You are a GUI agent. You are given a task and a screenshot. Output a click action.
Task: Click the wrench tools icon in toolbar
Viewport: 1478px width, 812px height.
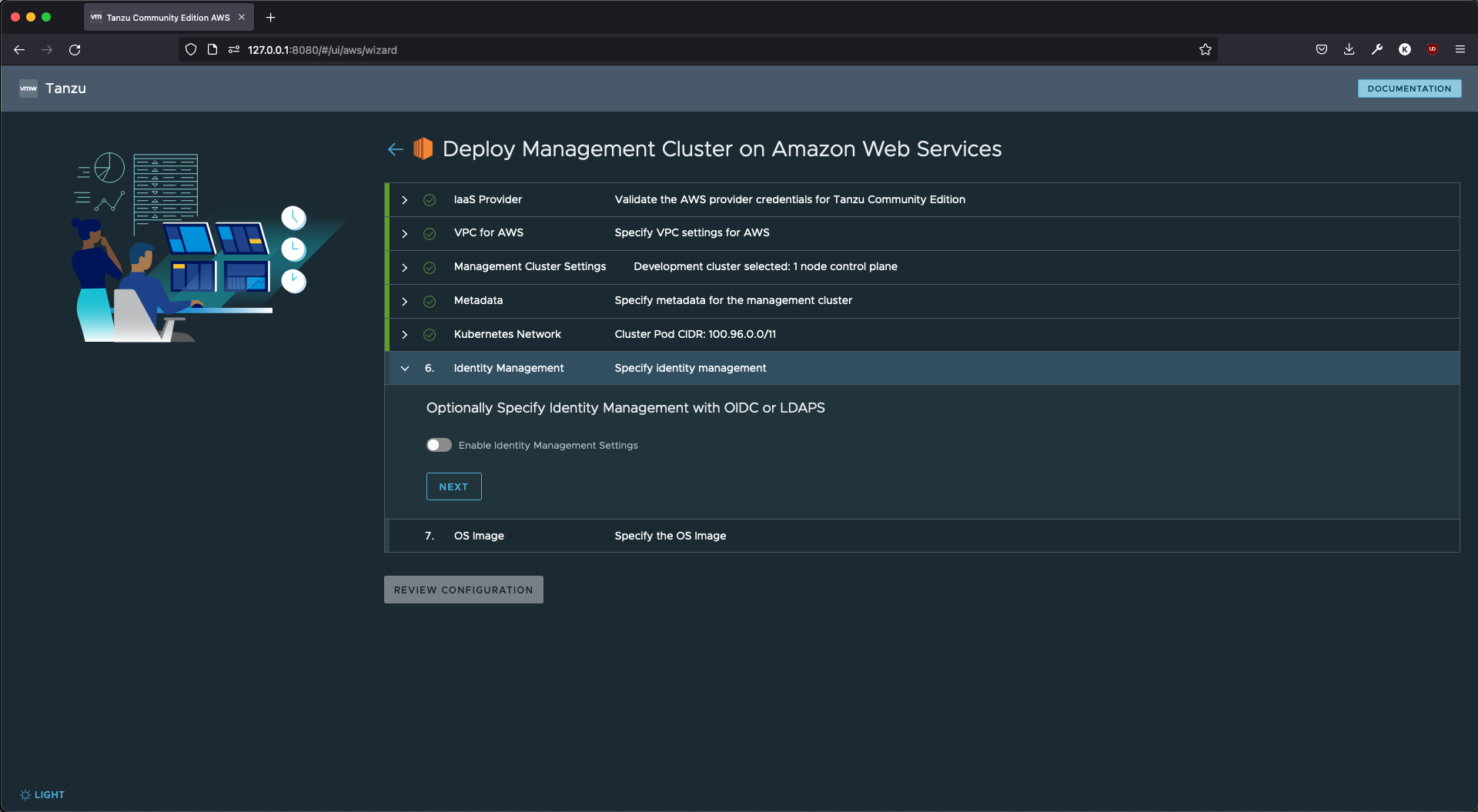(x=1377, y=50)
